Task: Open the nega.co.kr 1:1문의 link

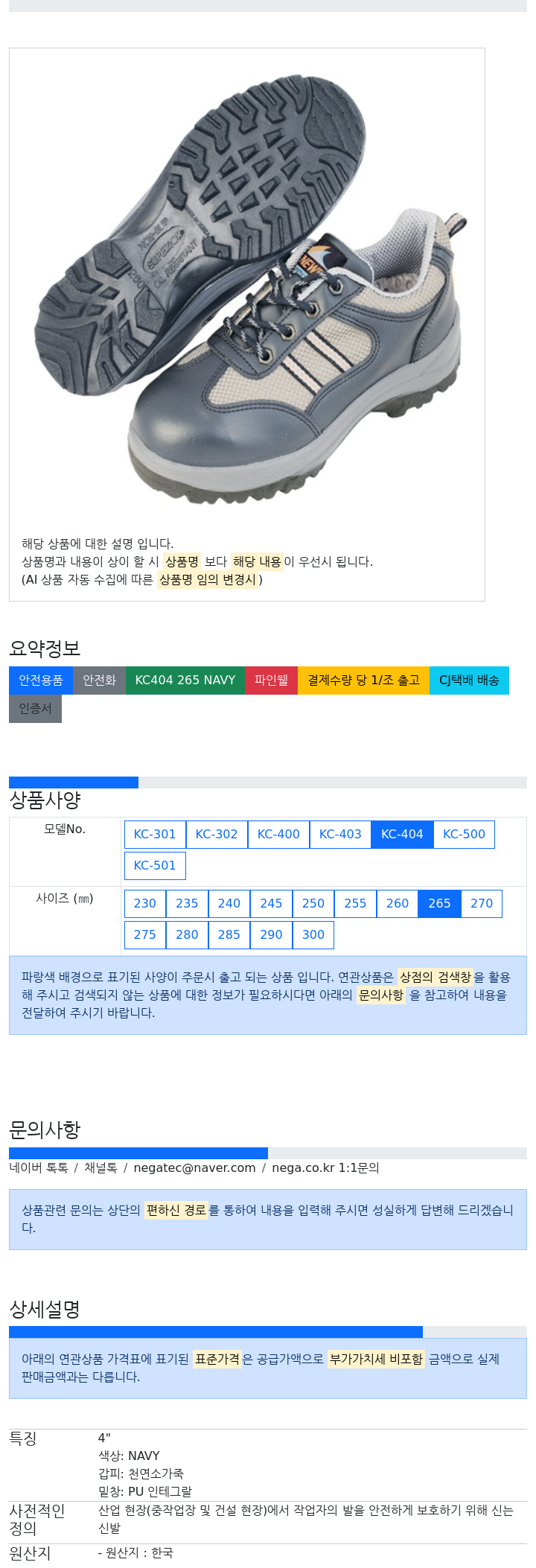Action: (325, 1168)
